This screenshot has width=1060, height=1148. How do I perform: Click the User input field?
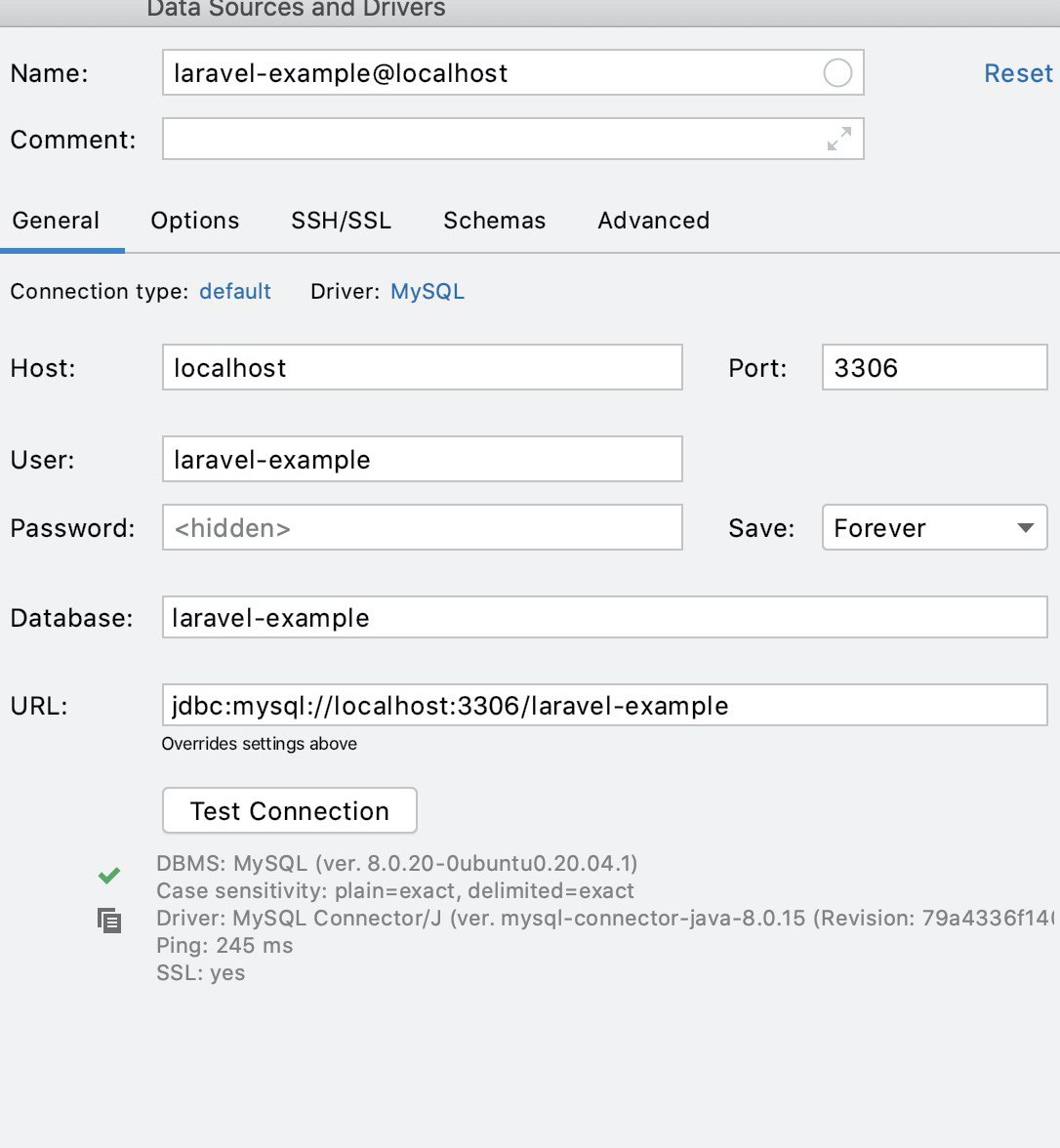[423, 459]
